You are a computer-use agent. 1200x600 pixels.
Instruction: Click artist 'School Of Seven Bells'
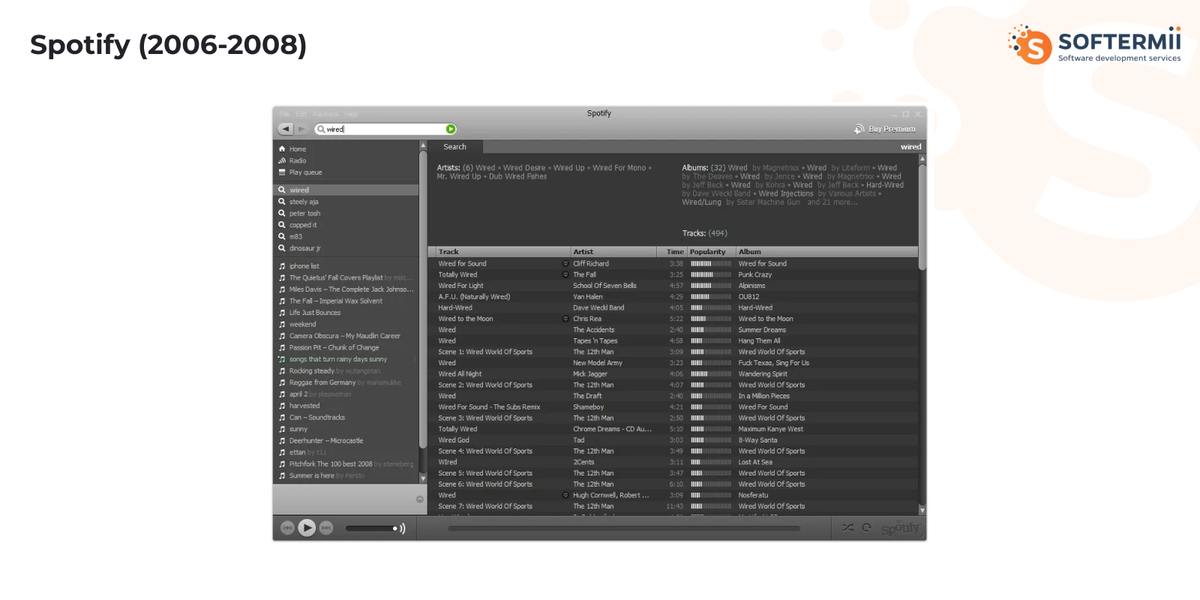(605, 286)
